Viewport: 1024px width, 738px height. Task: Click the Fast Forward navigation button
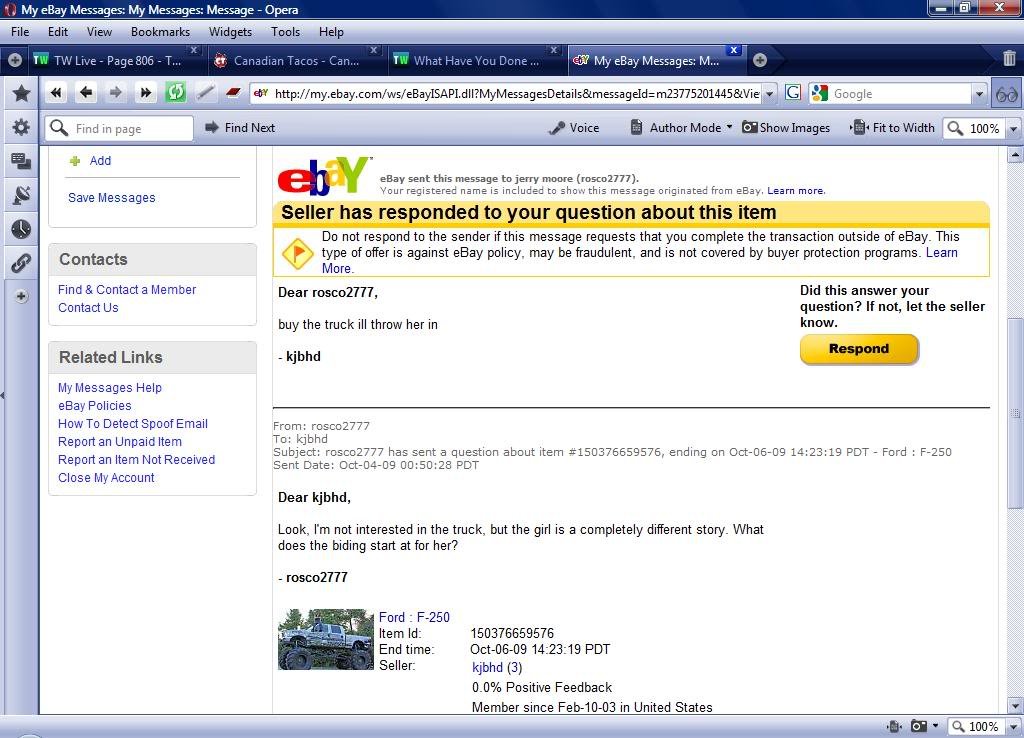tap(146, 93)
